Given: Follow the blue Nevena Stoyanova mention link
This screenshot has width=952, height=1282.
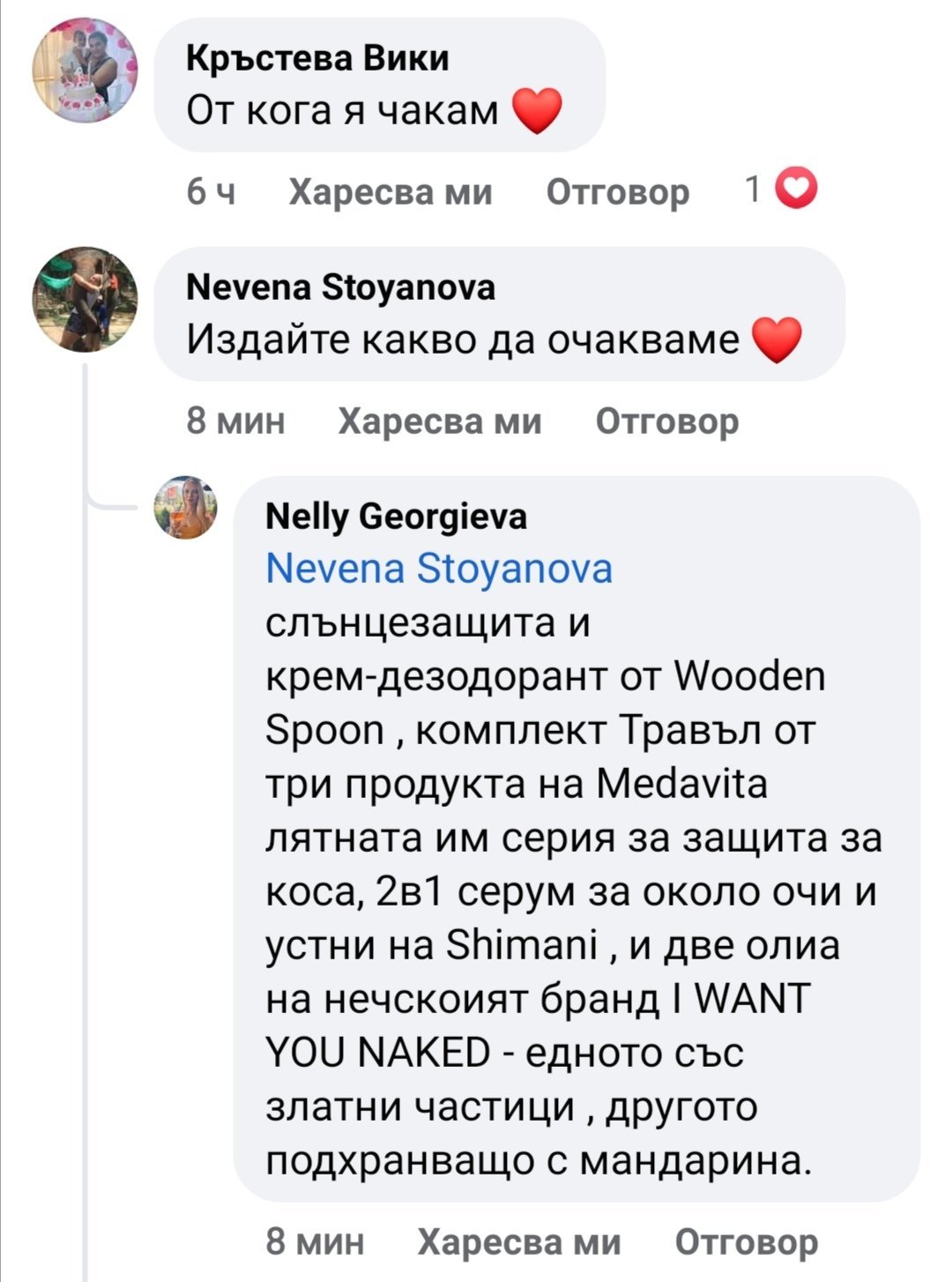Looking at the screenshot, I should pos(438,569).
